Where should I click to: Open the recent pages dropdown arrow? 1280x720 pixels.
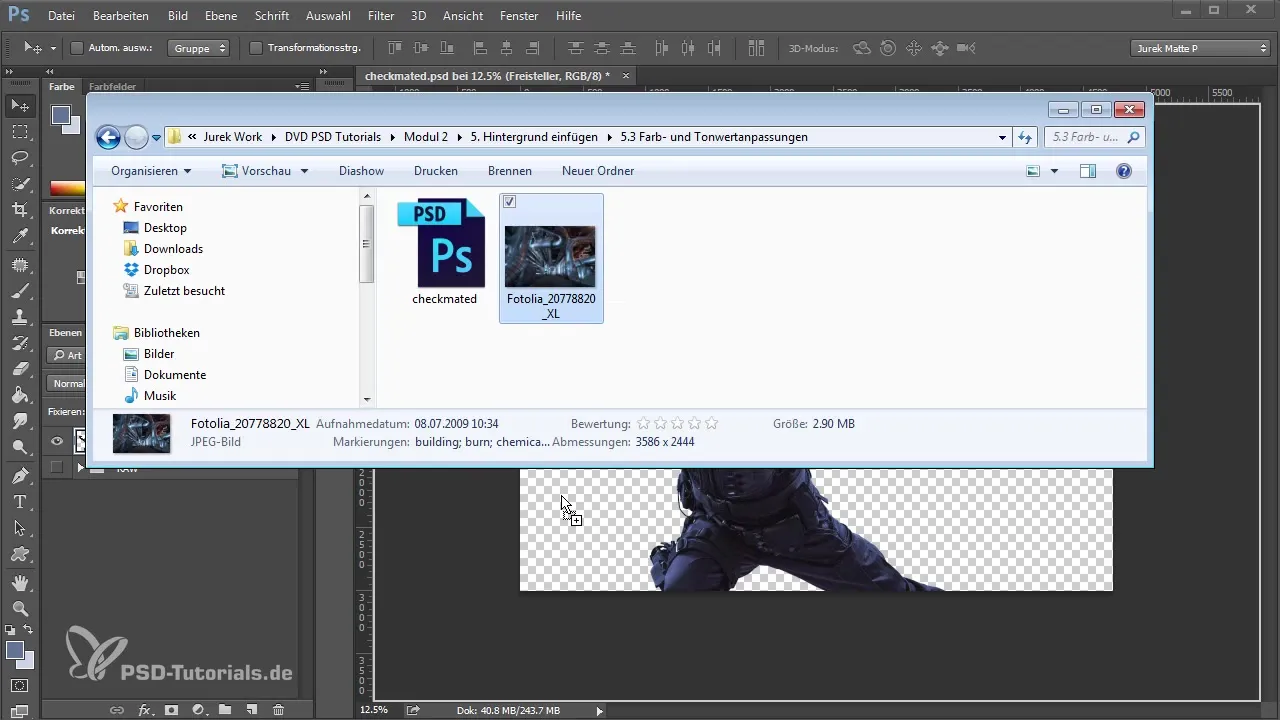click(156, 138)
